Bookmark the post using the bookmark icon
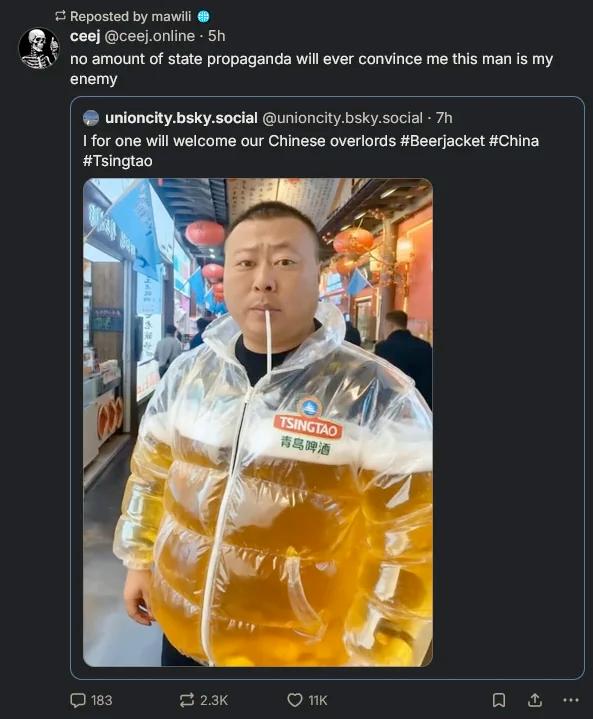The image size is (593, 719). point(499,700)
